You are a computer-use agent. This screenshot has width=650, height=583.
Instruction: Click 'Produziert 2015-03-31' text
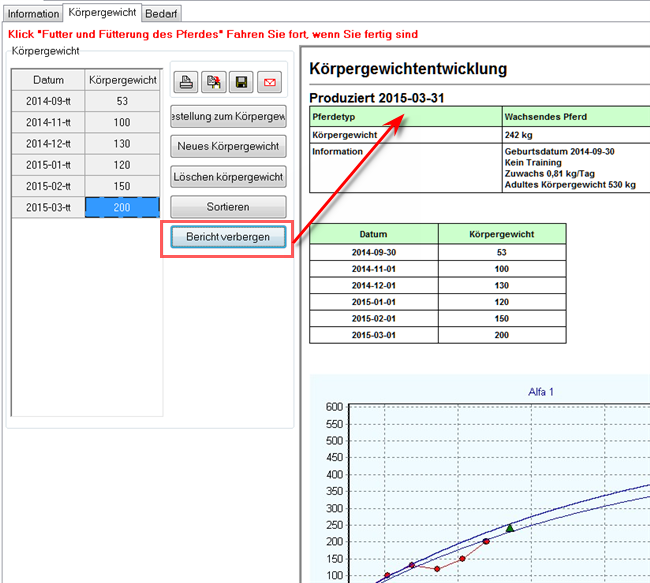tap(377, 98)
